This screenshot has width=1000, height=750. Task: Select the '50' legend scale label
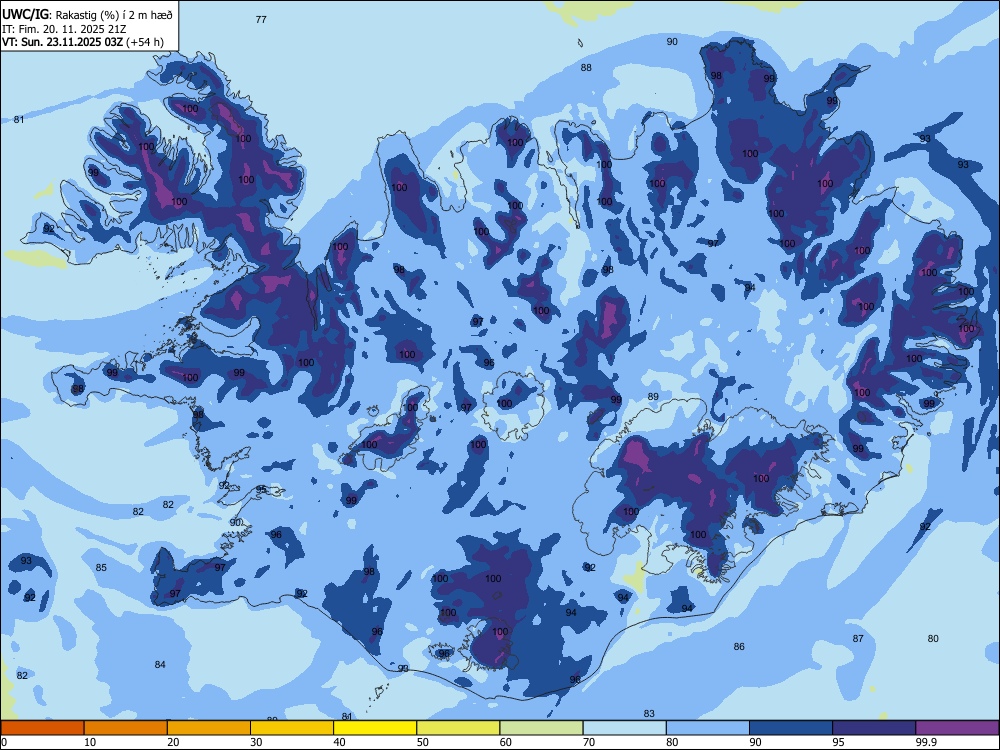pyautogui.click(x=423, y=742)
